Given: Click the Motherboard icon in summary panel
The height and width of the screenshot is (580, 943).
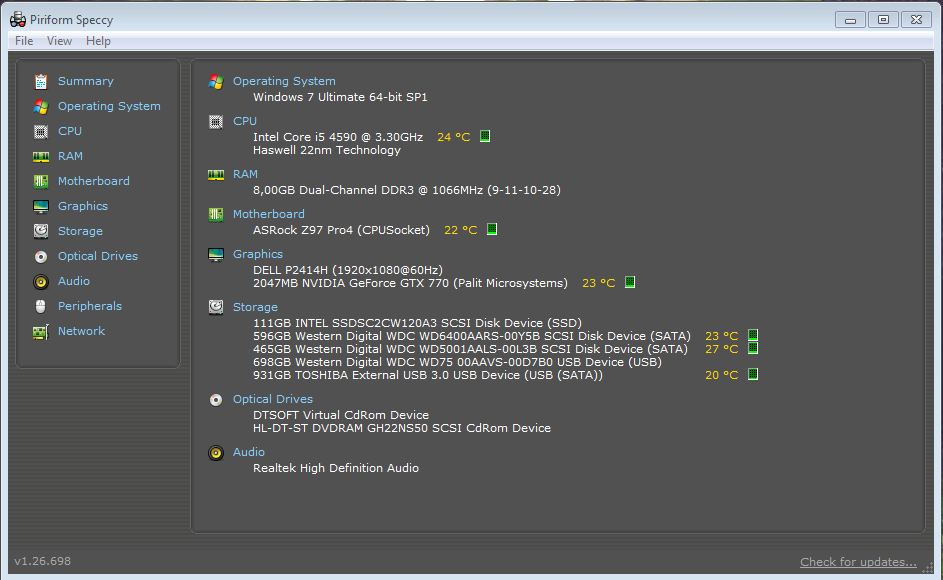Looking at the screenshot, I should point(216,214).
